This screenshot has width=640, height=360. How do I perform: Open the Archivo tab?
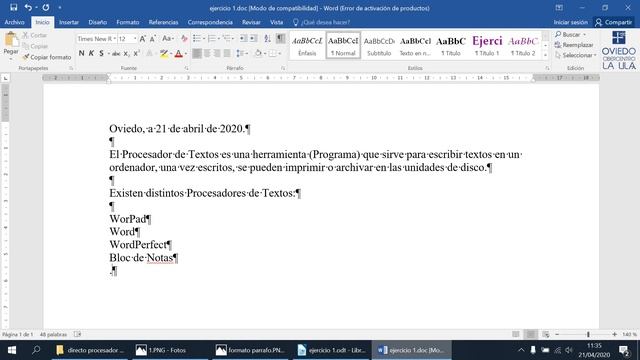pyautogui.click(x=14, y=22)
